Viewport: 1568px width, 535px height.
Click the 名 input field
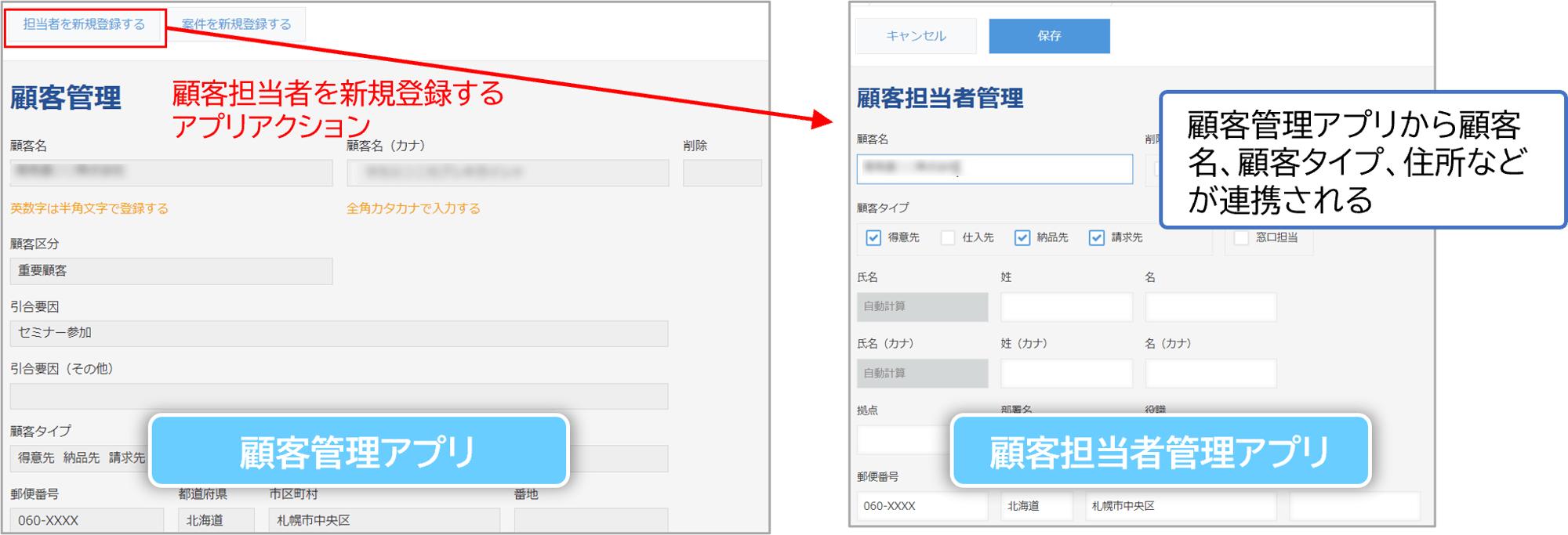point(1210,307)
